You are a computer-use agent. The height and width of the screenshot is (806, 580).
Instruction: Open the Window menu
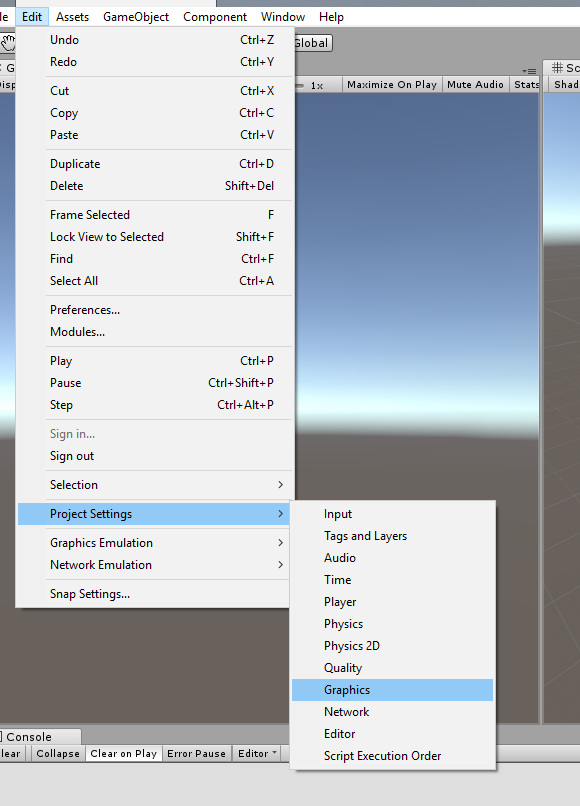[283, 17]
